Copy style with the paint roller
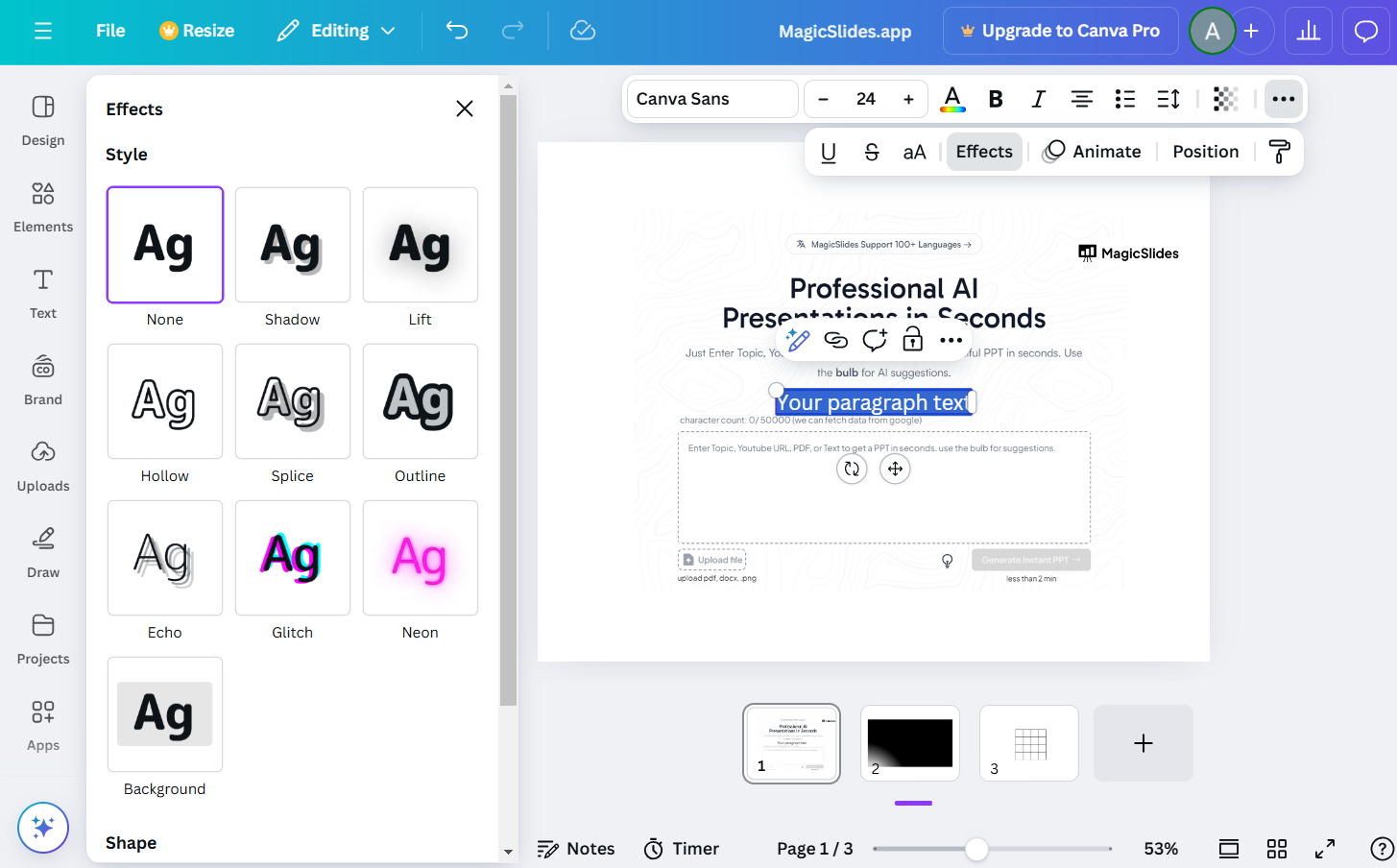Screen dimensions: 1397x868 [x=1280, y=152]
